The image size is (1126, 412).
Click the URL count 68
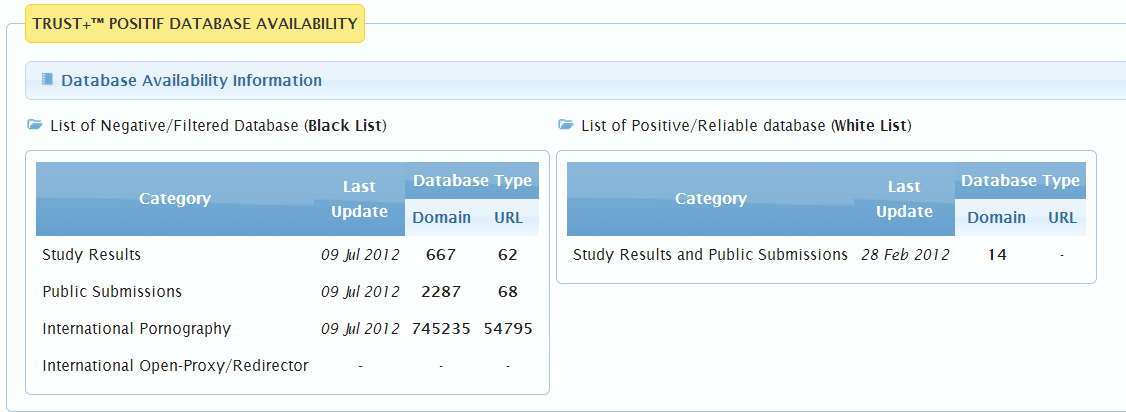pyautogui.click(x=508, y=292)
